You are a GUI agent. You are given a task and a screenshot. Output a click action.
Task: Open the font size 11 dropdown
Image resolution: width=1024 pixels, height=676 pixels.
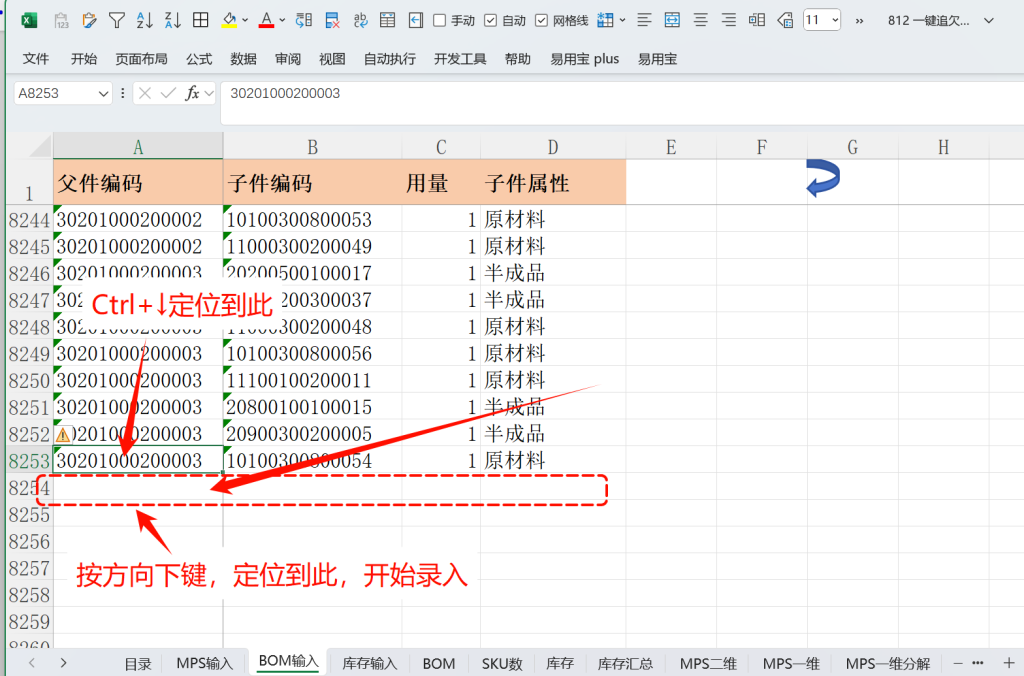pos(835,21)
